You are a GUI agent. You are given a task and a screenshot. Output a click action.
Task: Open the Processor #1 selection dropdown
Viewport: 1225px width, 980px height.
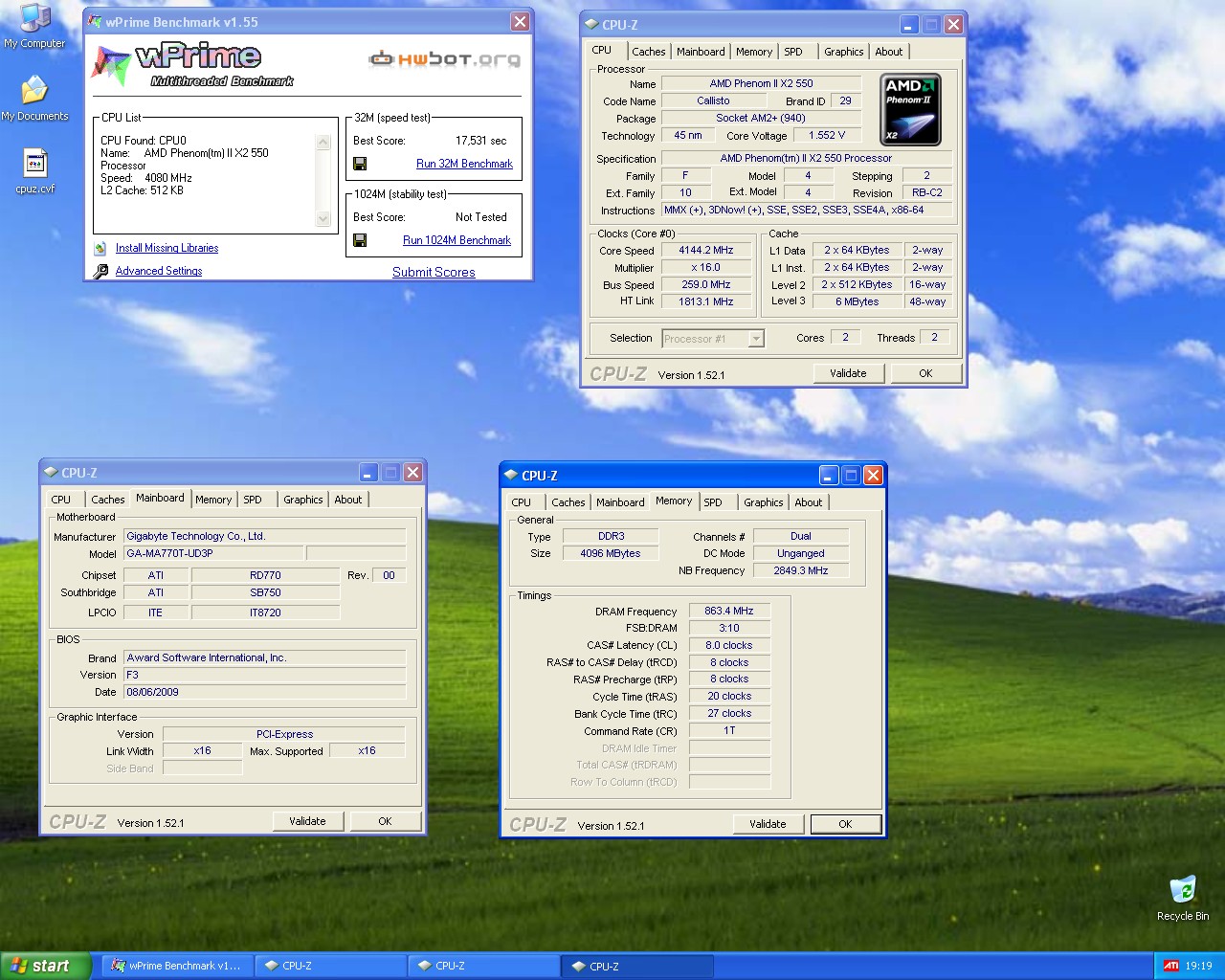(756, 338)
